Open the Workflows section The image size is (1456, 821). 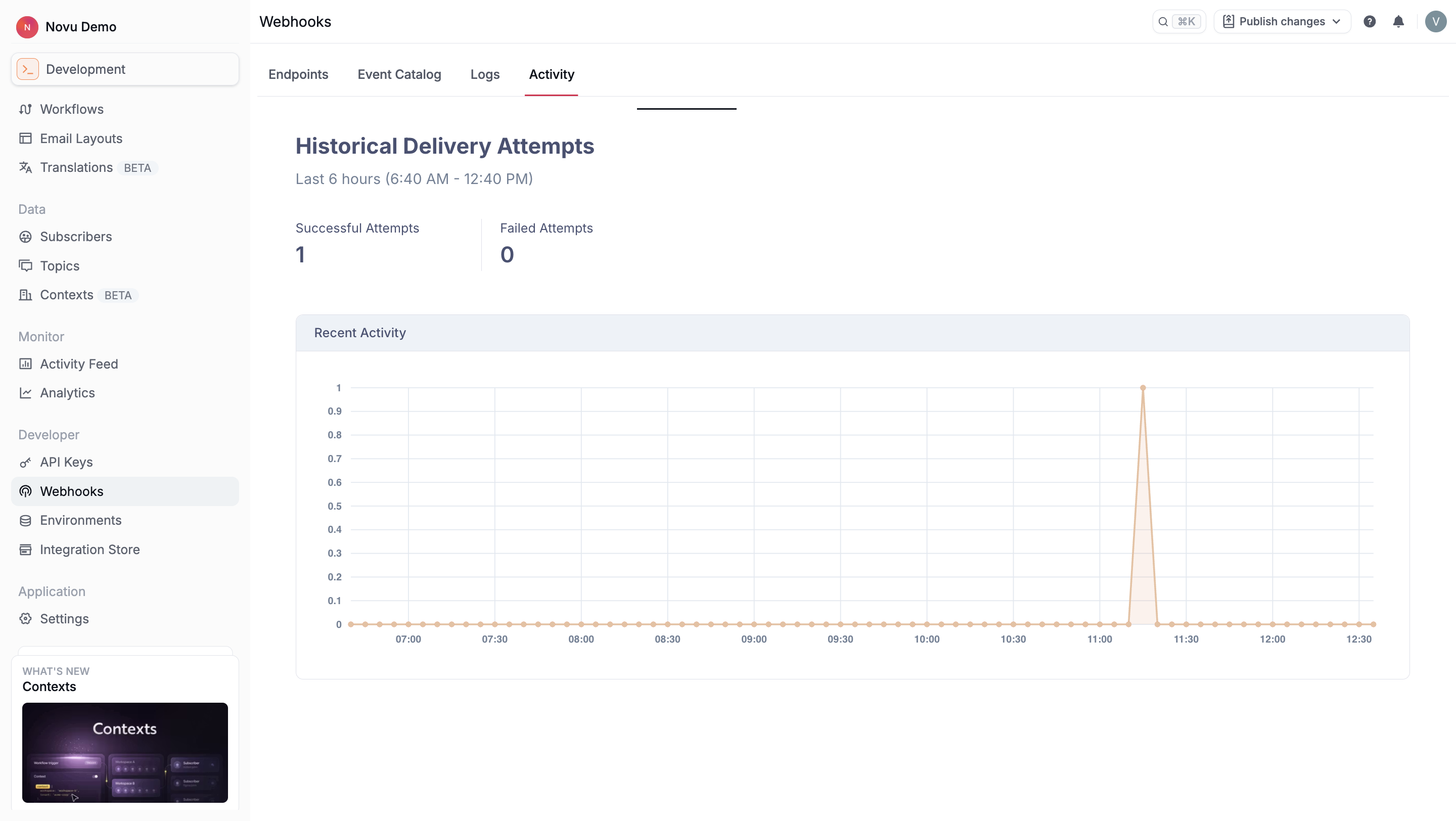tap(72, 109)
